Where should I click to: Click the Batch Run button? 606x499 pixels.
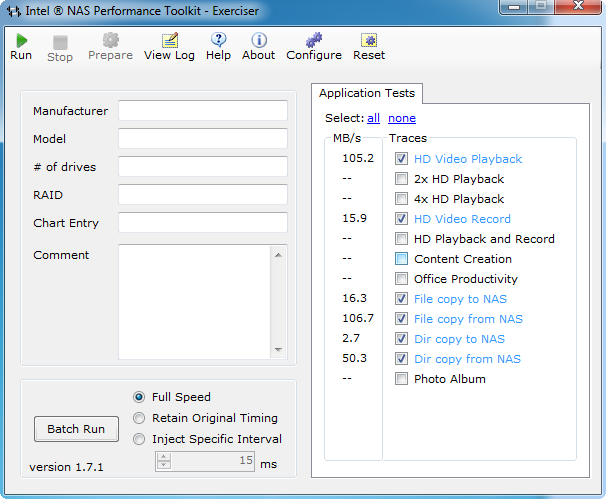click(x=76, y=429)
